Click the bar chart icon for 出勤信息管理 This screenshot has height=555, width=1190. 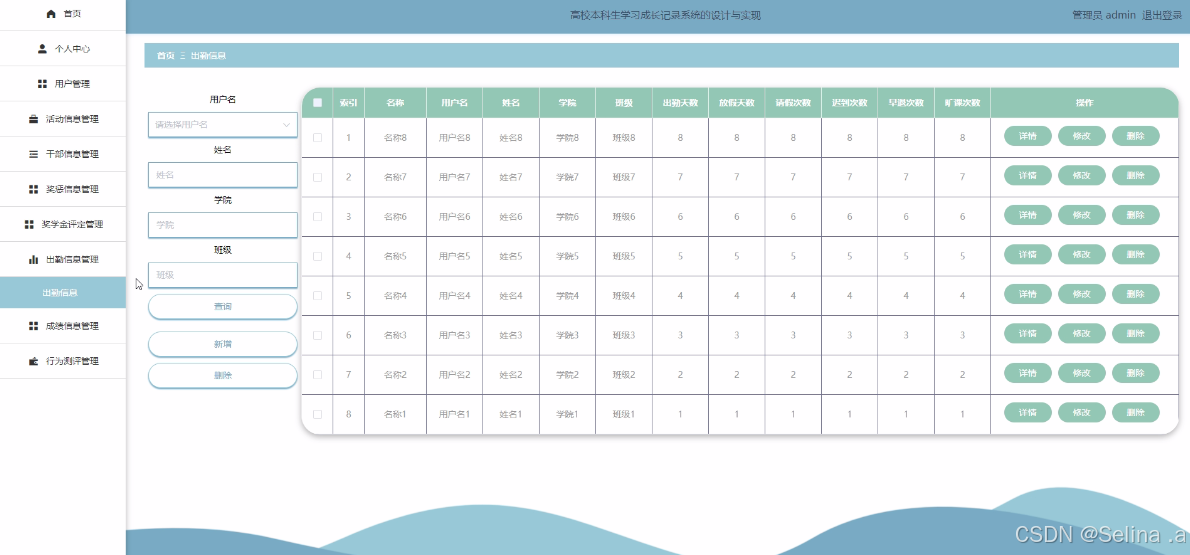[33, 259]
